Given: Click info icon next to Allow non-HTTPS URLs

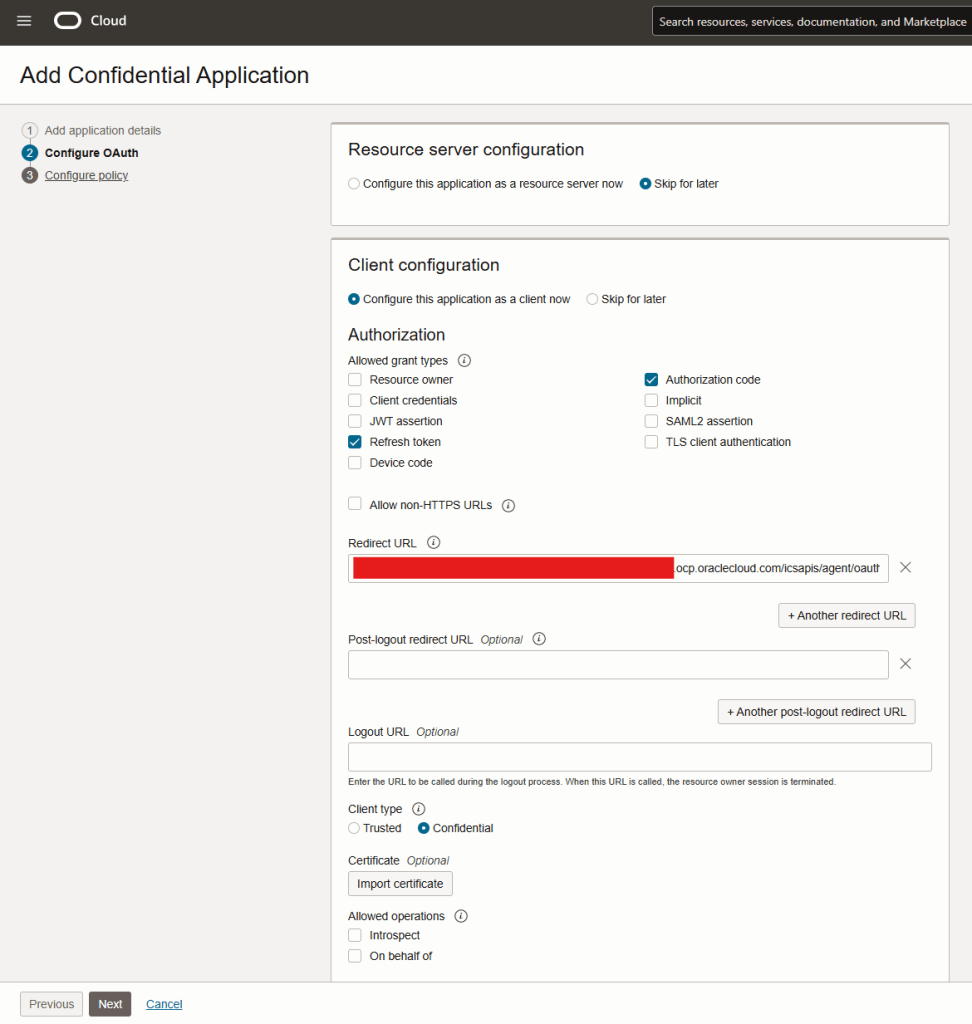Looking at the screenshot, I should click(x=508, y=506).
